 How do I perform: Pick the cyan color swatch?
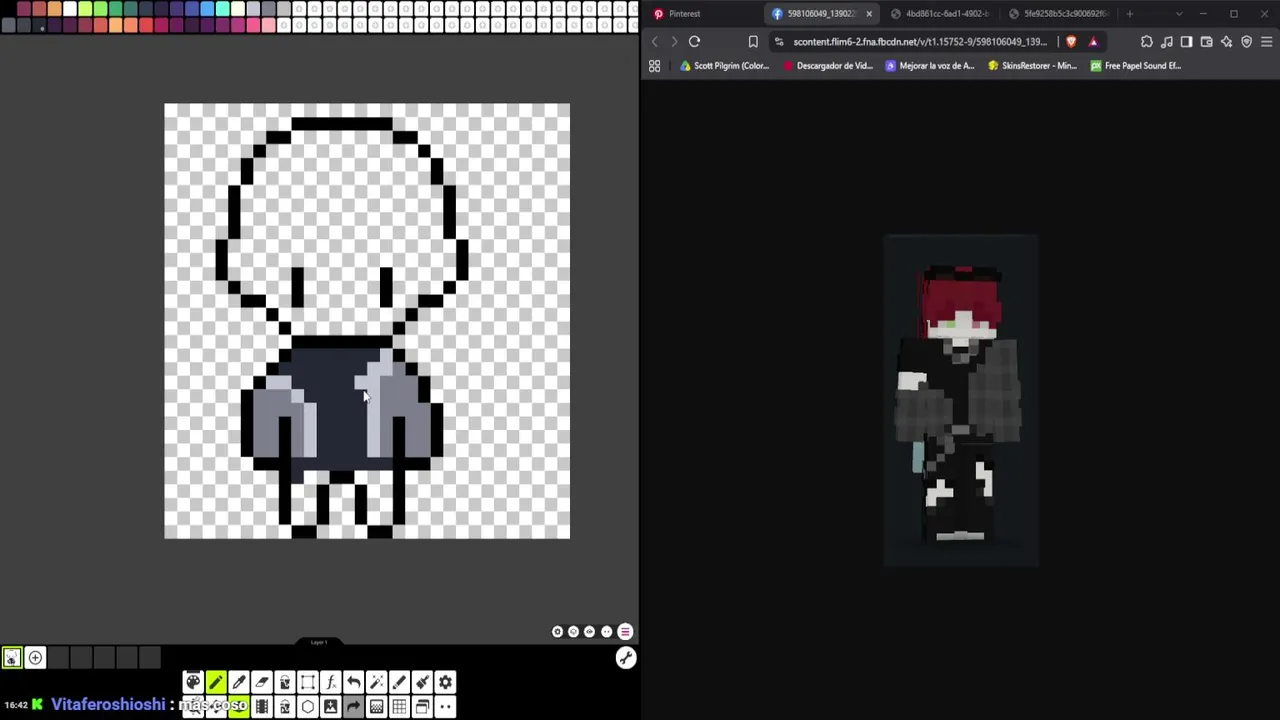pyautogui.click(x=222, y=9)
